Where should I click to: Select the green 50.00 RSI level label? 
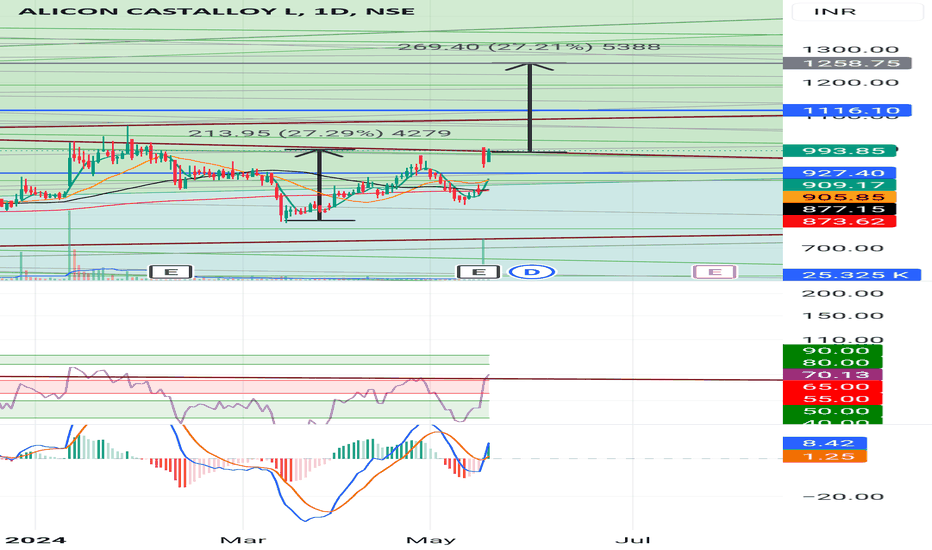[x=833, y=411]
